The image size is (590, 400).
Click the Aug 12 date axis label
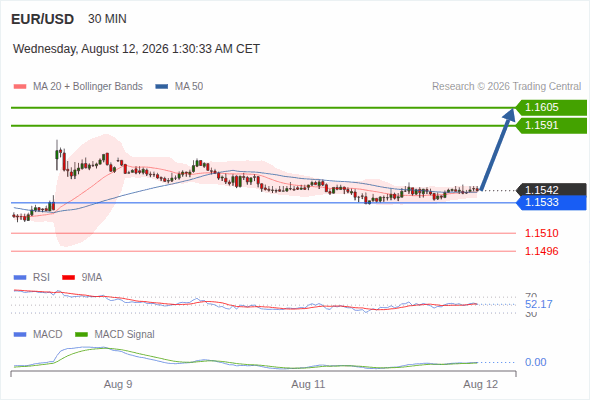tap(481, 384)
